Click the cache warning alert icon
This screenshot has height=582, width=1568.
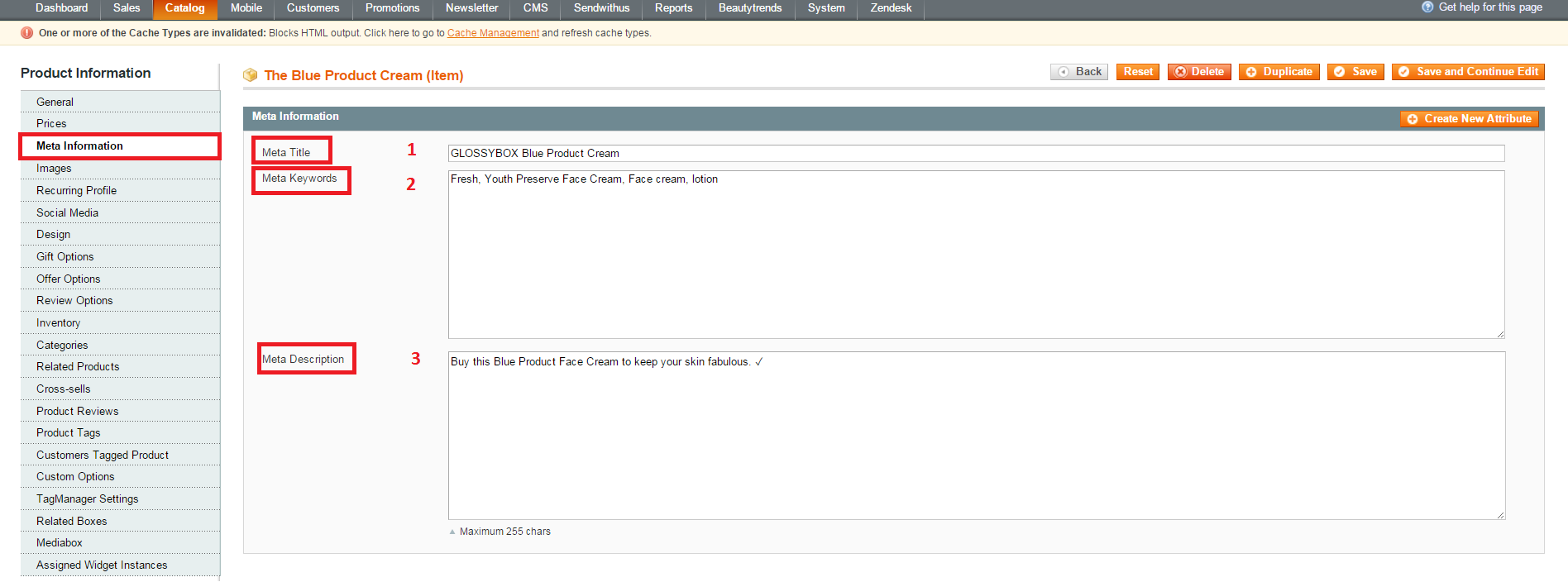(x=26, y=33)
